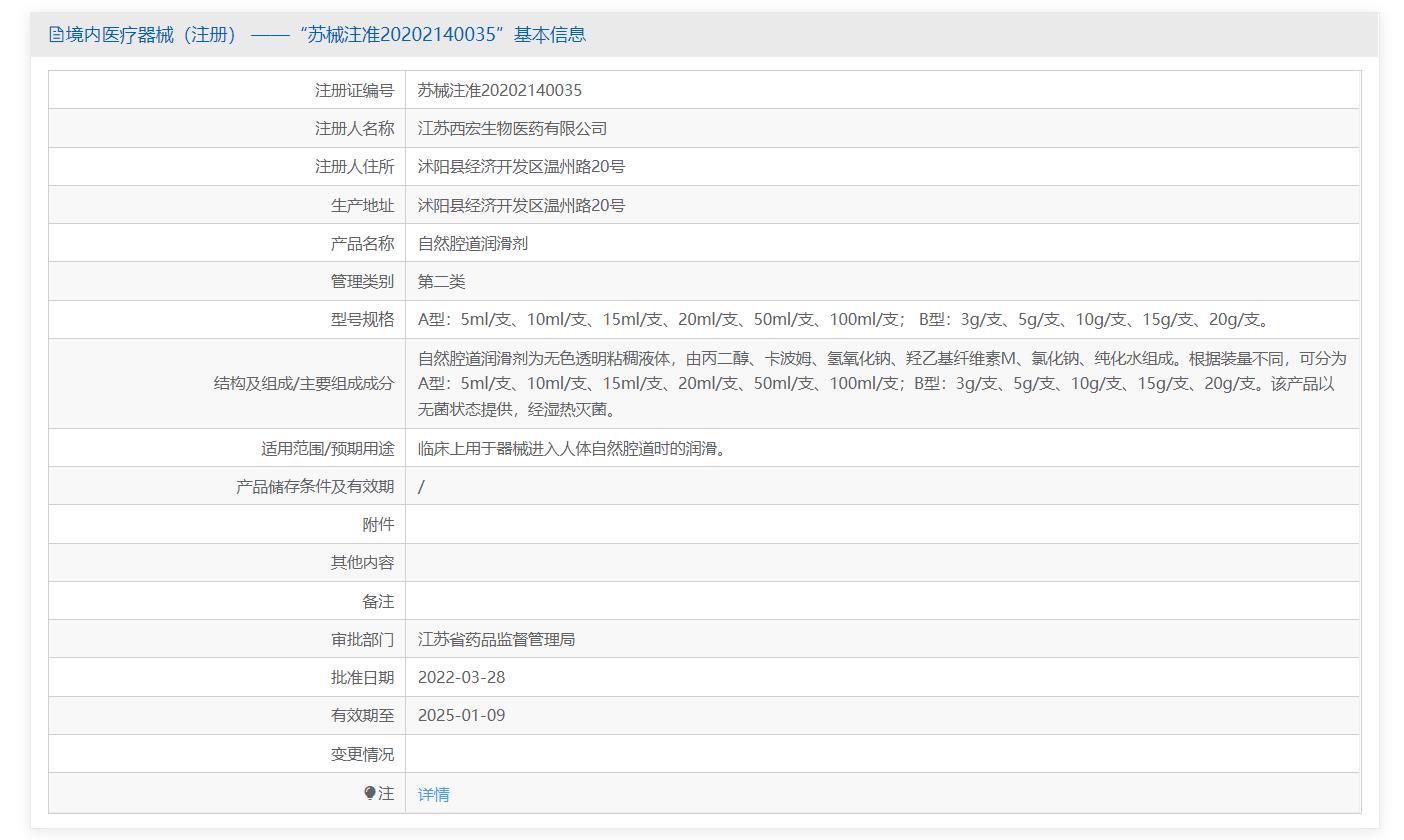Image resolution: width=1404 pixels, height=840 pixels.
Task: Click the 变更情况 label cell
Action: click(227, 754)
